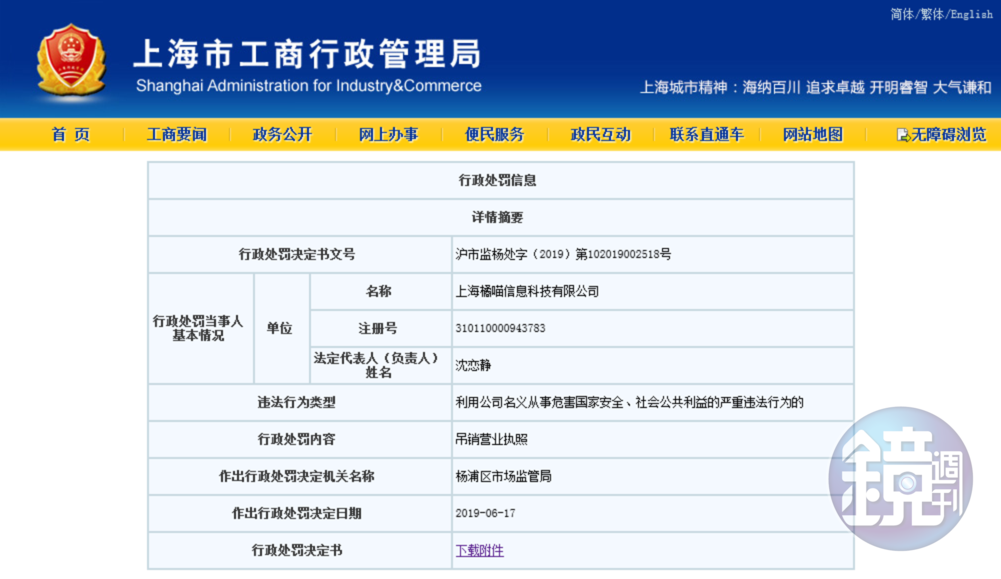Select 政务公开 in navigation bar

[282, 135]
